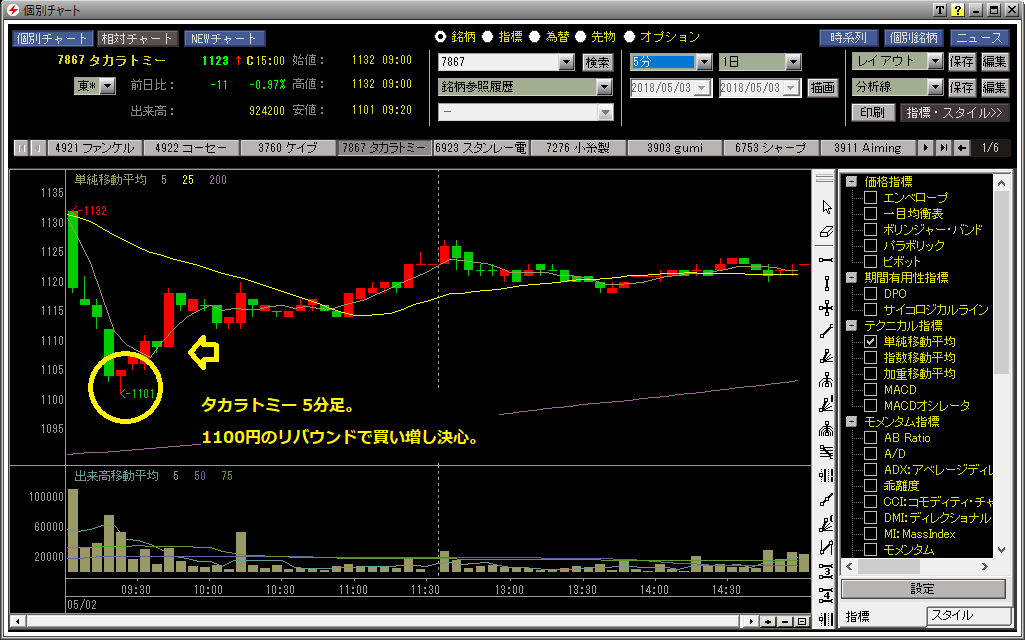
Task: Select the first arc drawing tool
Action: point(826,380)
